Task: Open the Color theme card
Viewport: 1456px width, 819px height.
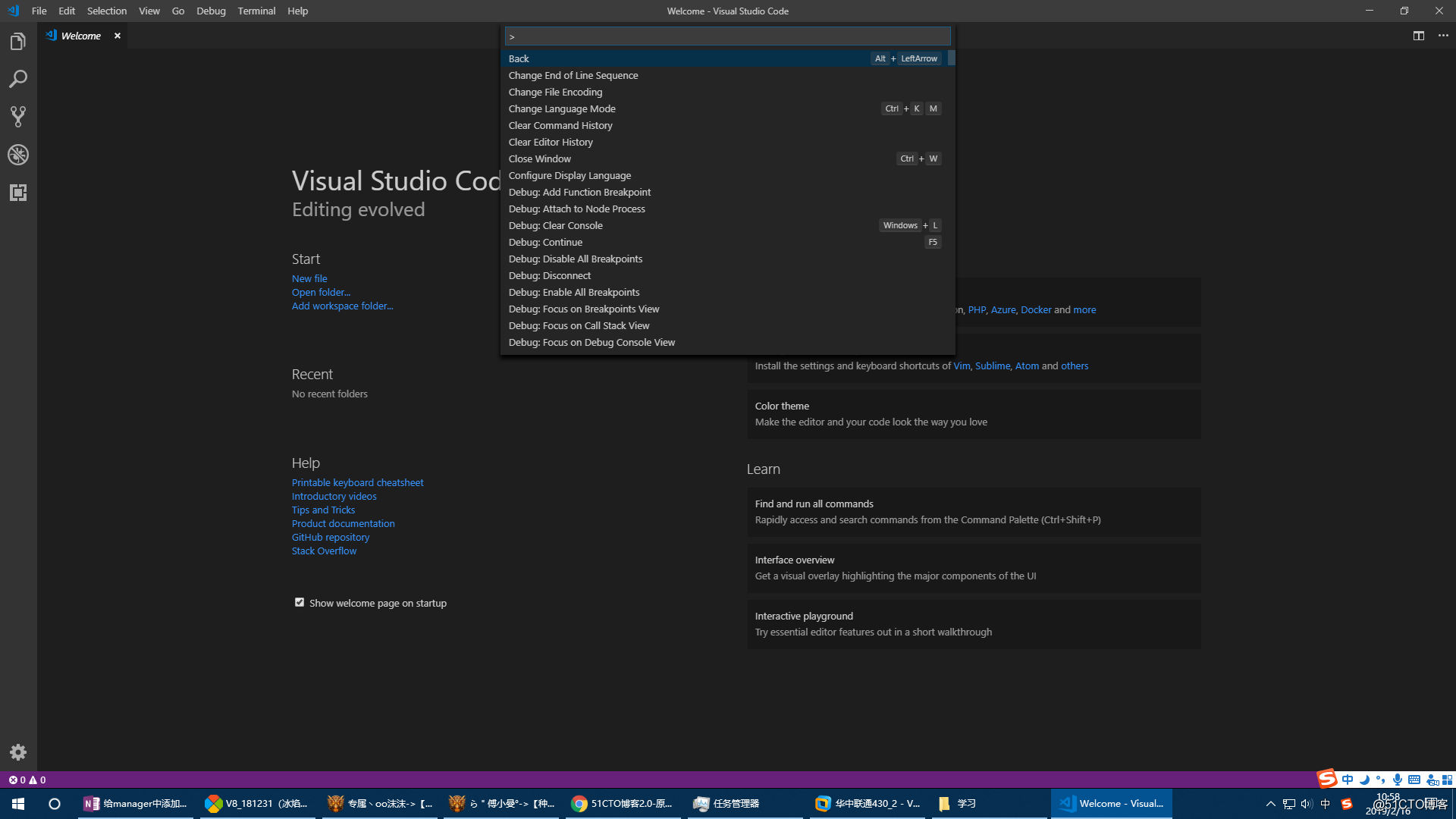Action: tap(974, 414)
